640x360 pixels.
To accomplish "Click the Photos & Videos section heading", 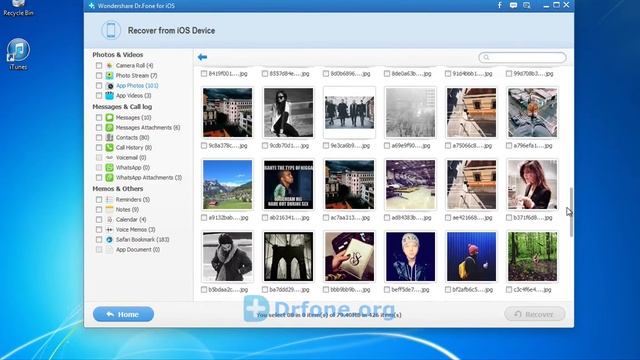I will tap(118, 55).
